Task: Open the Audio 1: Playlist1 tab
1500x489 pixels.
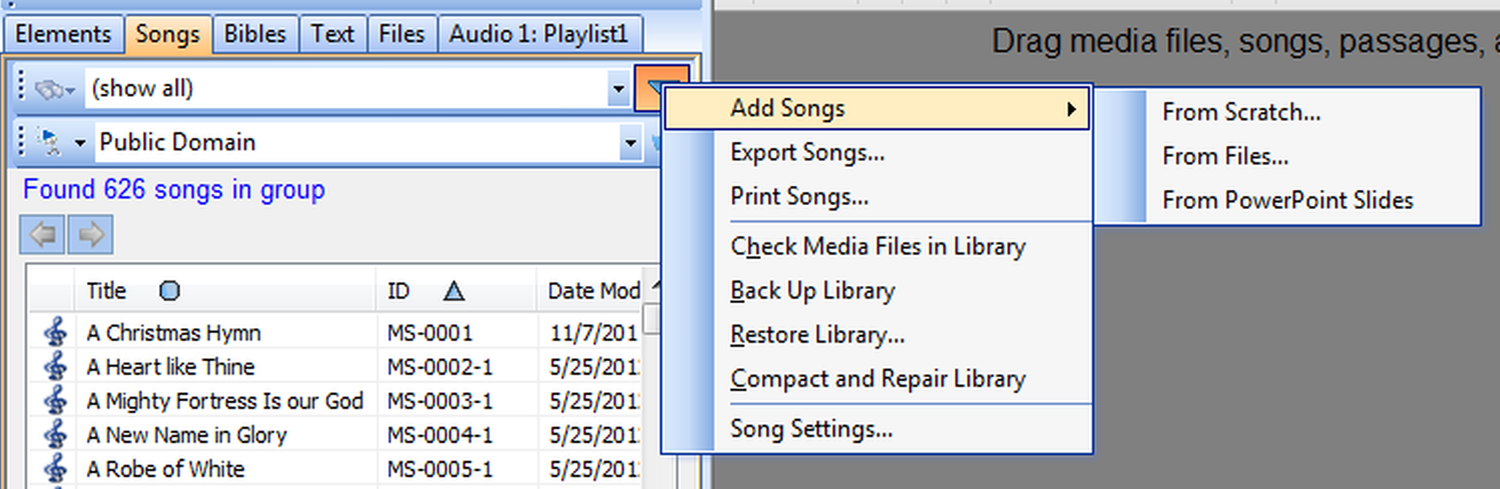Action: [539, 34]
